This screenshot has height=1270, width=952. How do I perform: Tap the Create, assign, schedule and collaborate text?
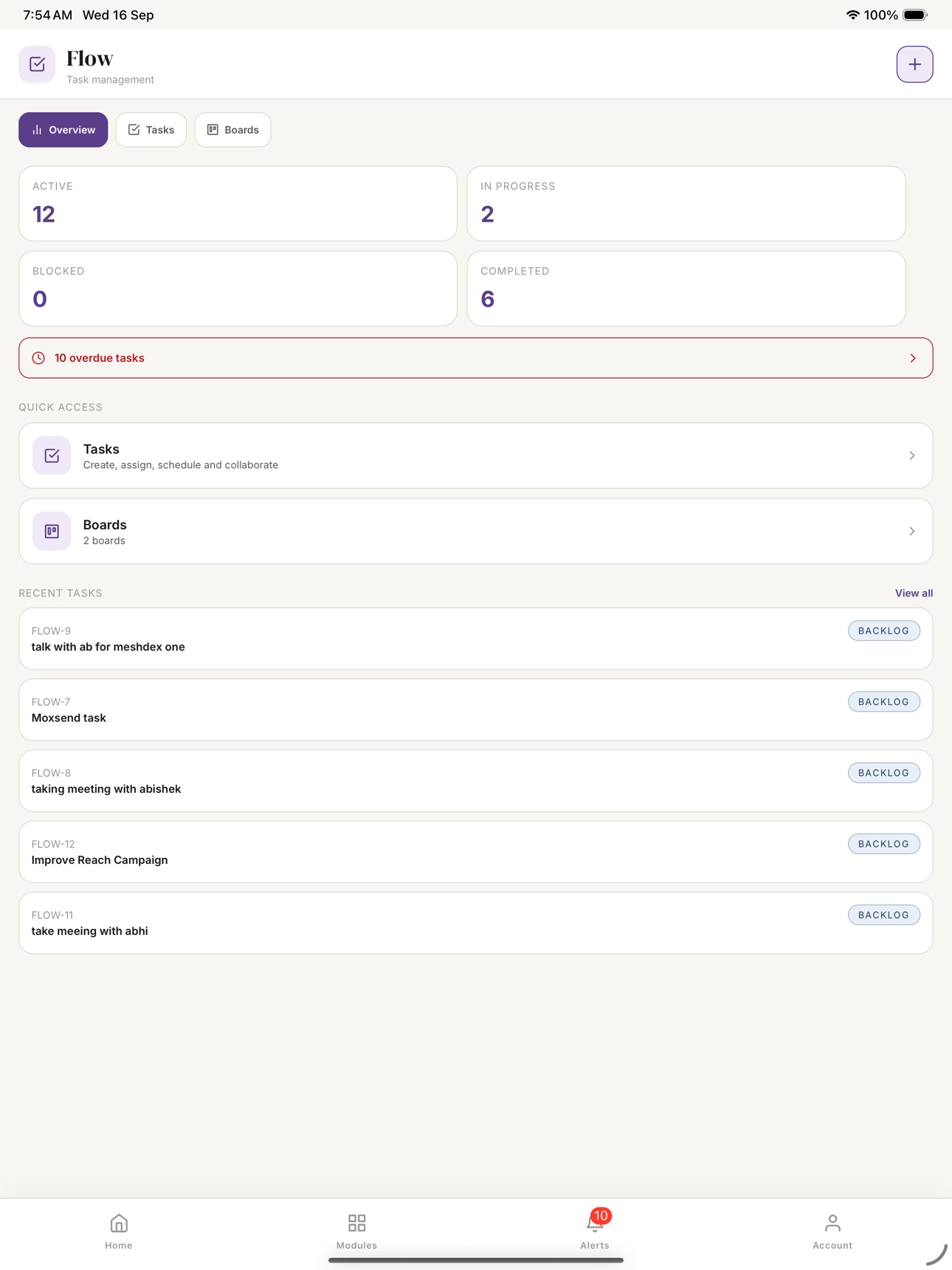point(181,465)
